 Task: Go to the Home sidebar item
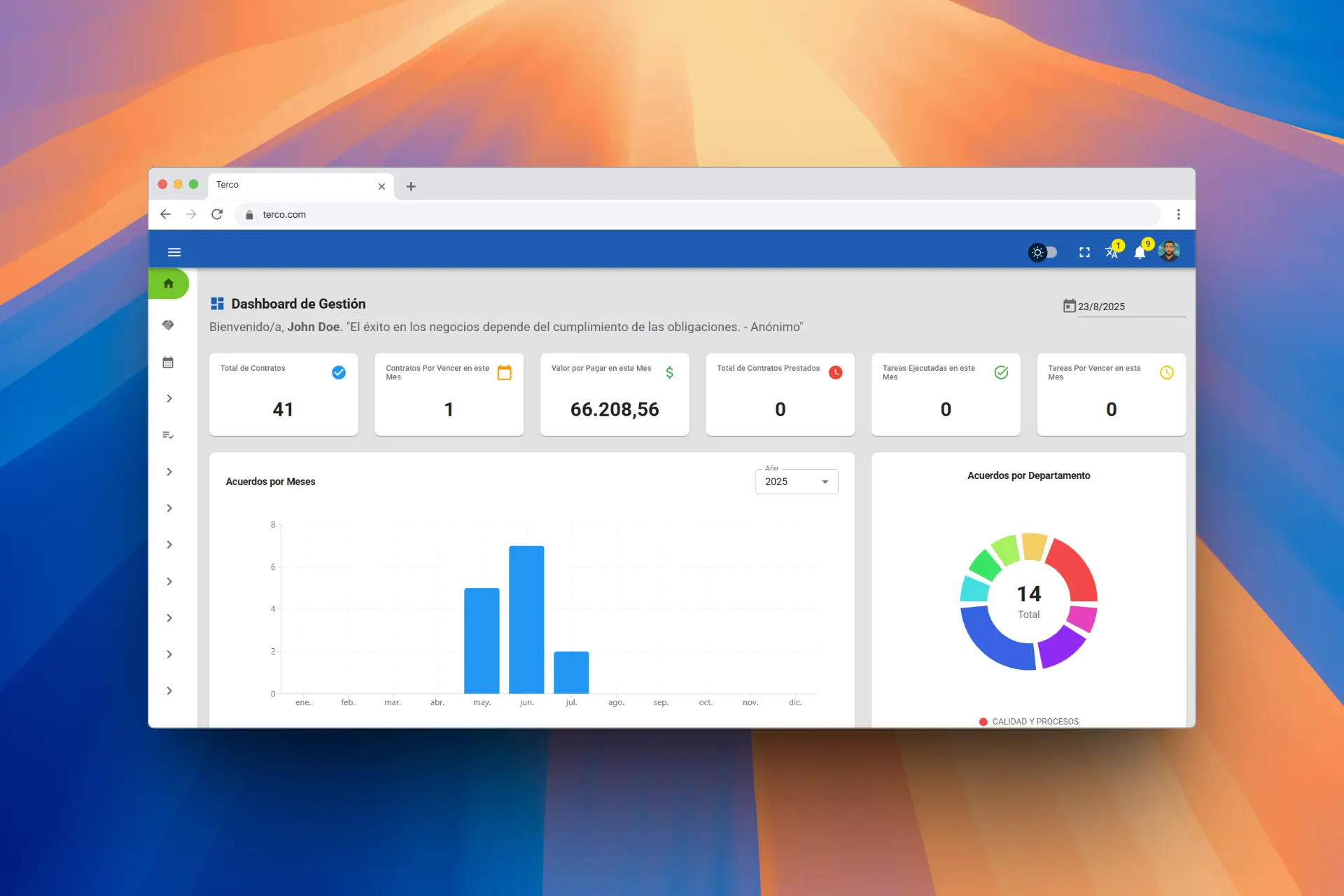[x=169, y=283]
